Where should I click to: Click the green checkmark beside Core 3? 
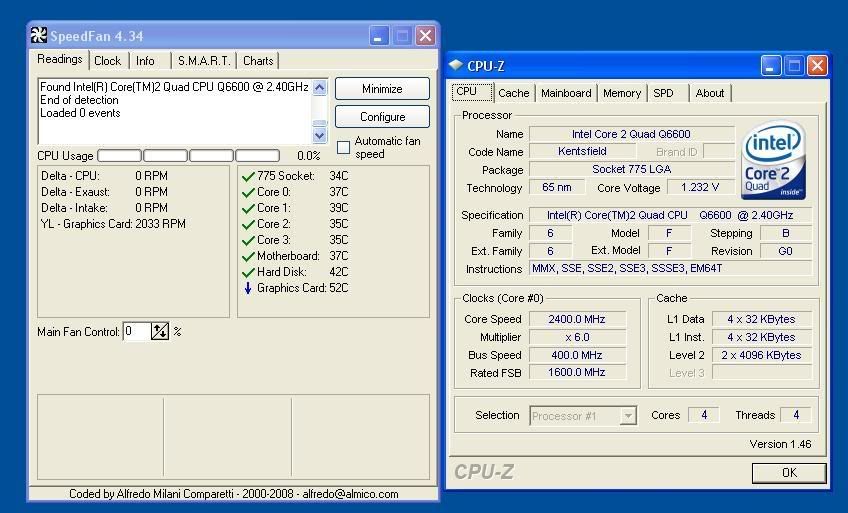point(248,240)
